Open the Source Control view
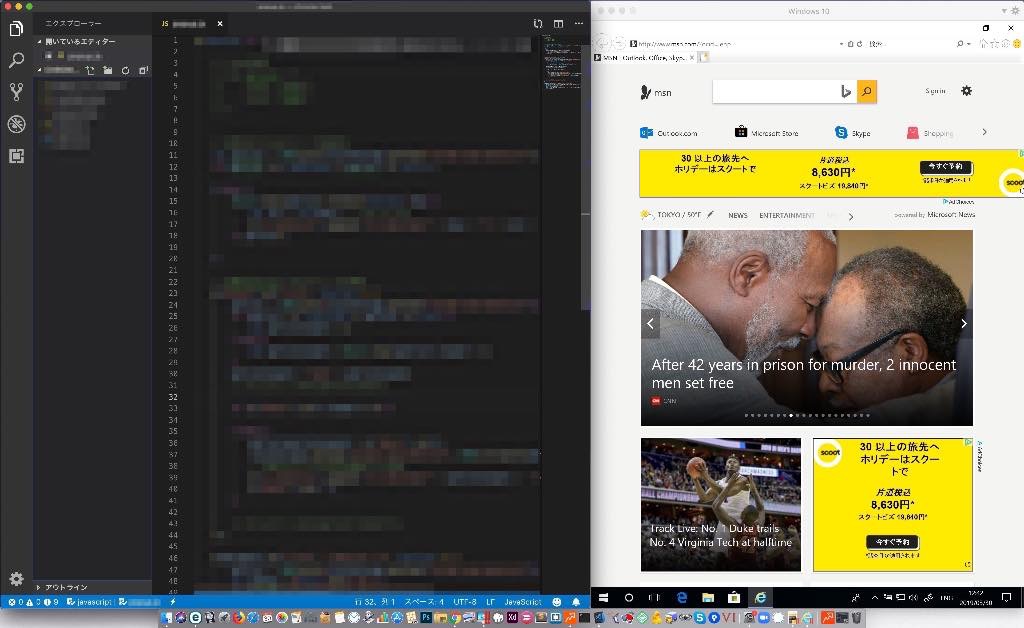1024x628 pixels. (x=16, y=92)
